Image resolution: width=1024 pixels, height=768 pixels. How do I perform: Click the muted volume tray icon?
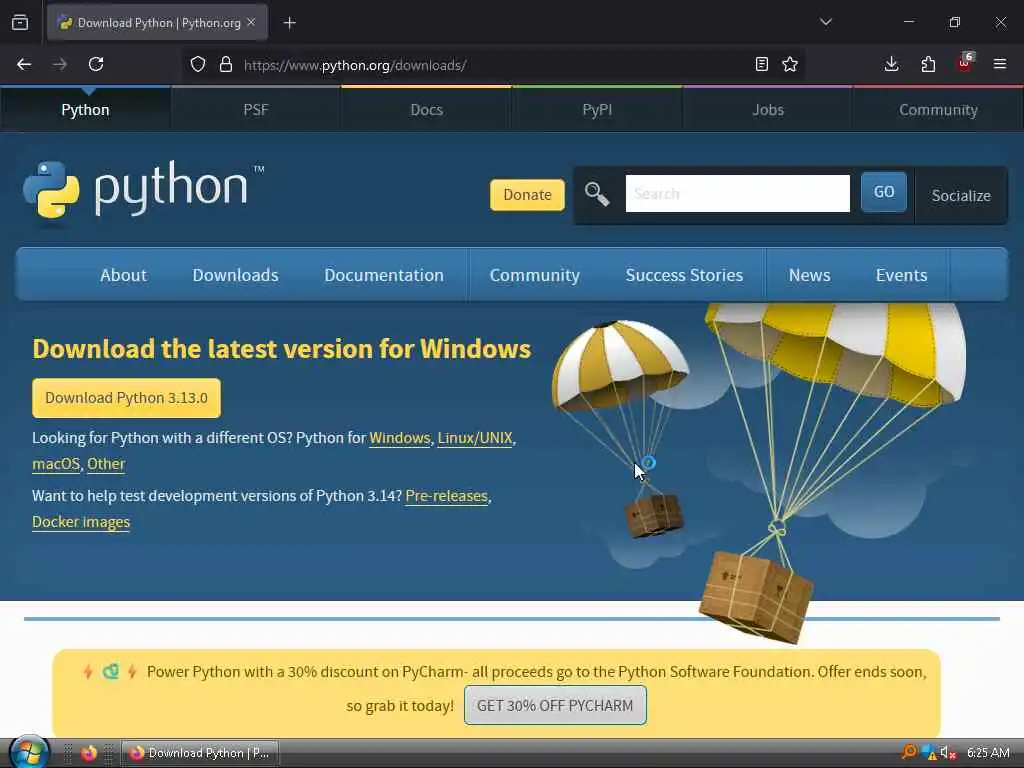tap(948, 753)
